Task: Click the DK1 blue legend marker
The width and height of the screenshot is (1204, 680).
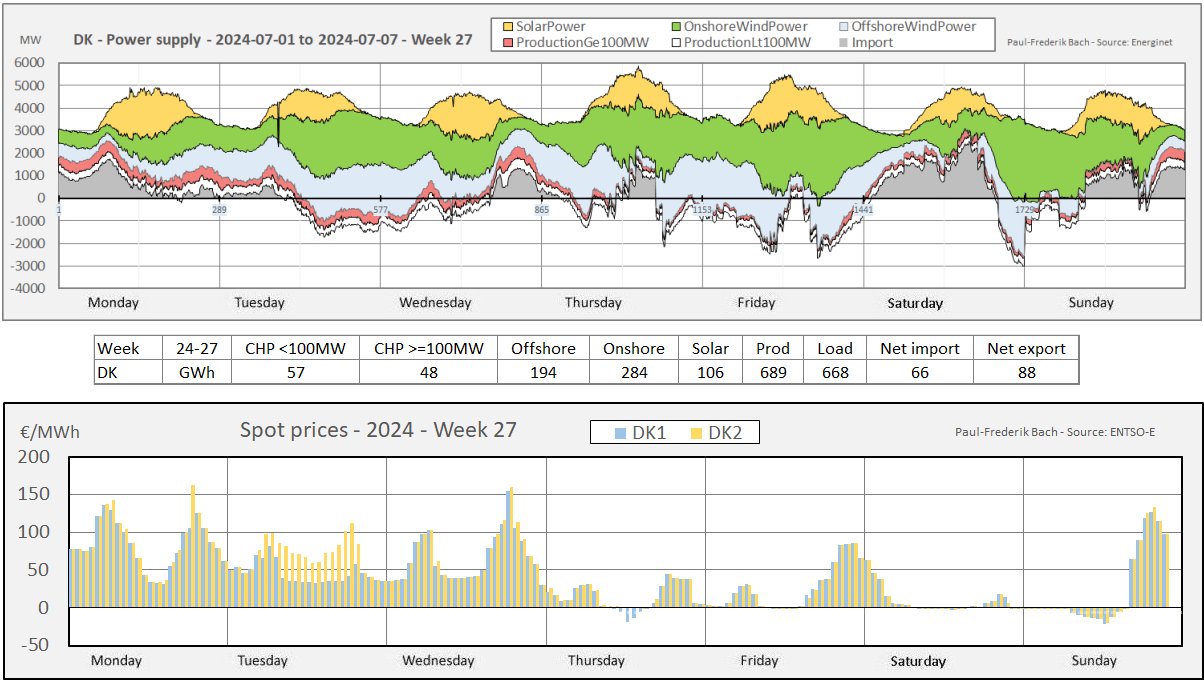Action: tap(621, 432)
